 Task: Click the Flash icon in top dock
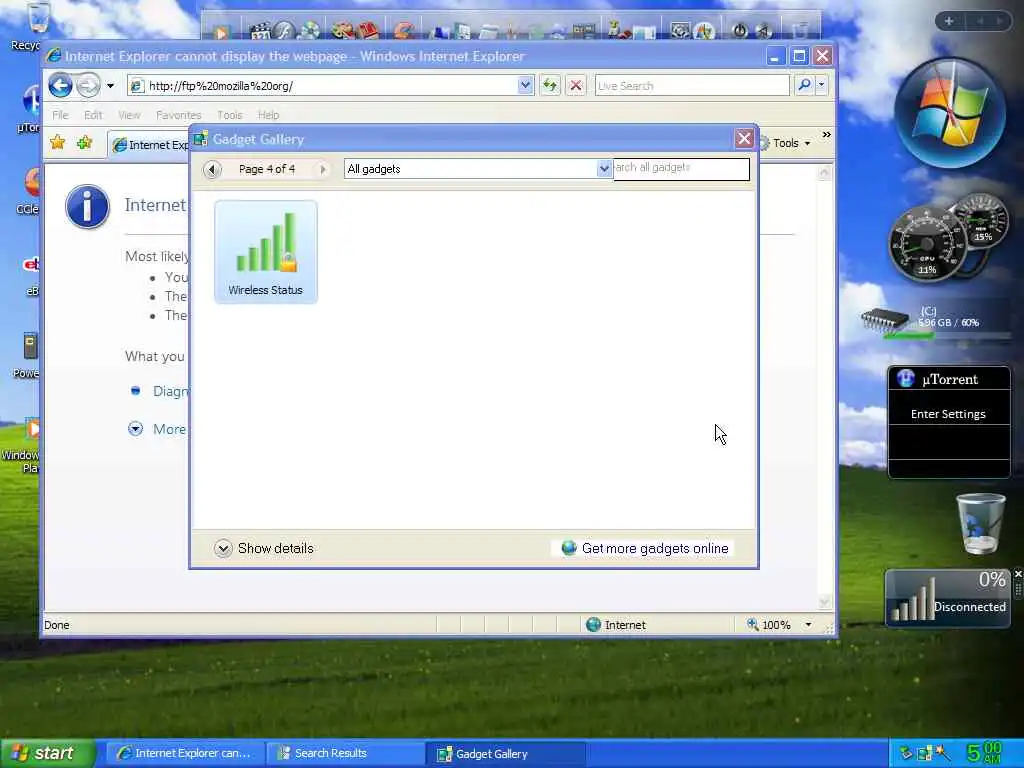point(284,30)
